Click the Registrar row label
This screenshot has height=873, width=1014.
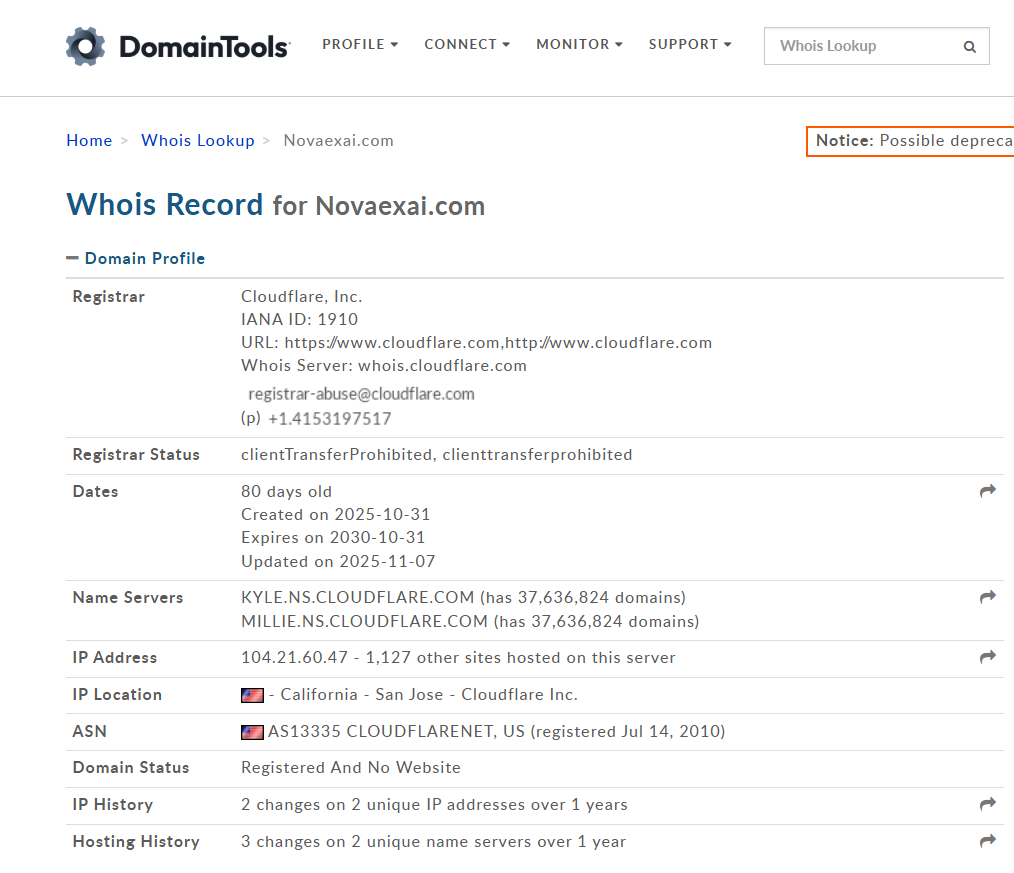pos(109,296)
